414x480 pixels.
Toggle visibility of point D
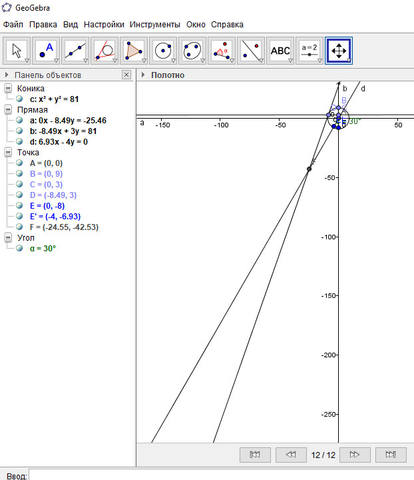tap(19, 195)
